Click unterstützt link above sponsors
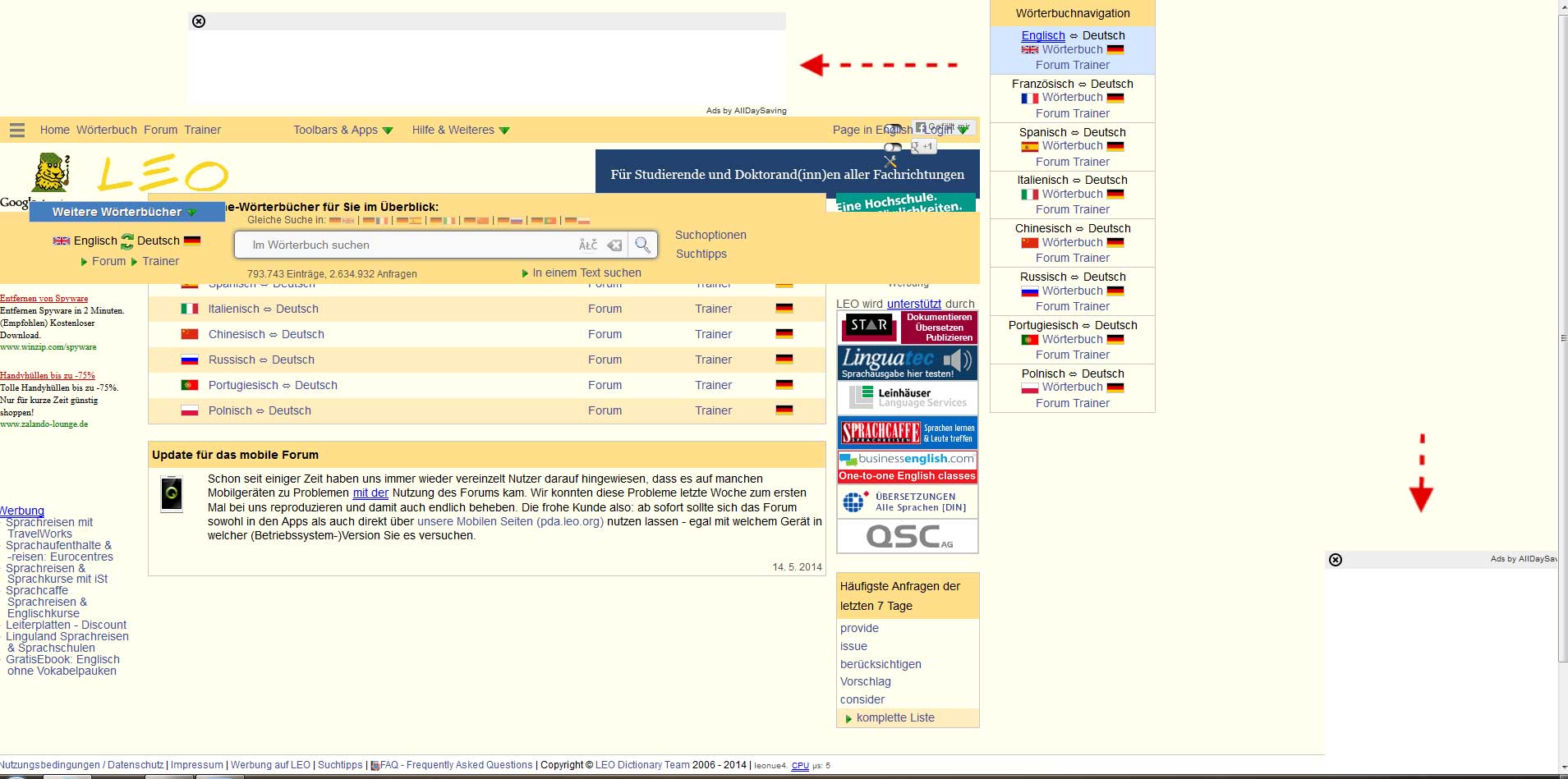 [x=914, y=304]
